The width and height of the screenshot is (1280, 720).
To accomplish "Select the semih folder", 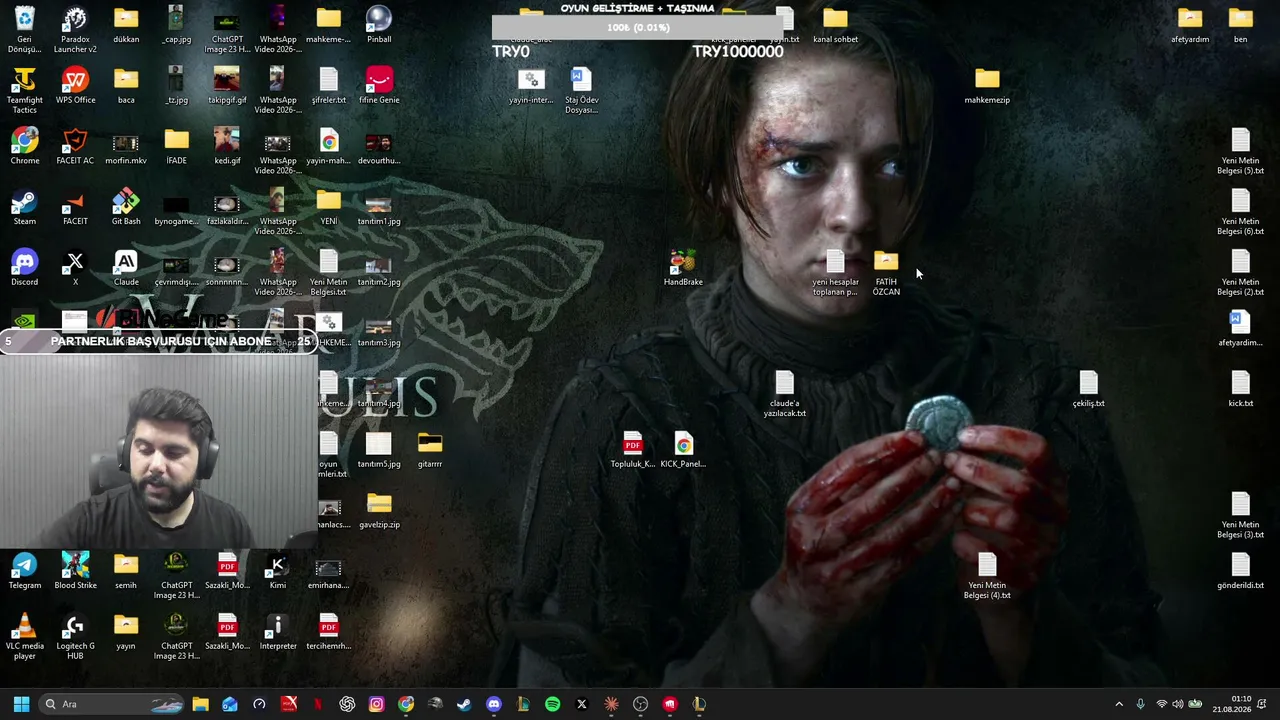I will tap(126, 571).
